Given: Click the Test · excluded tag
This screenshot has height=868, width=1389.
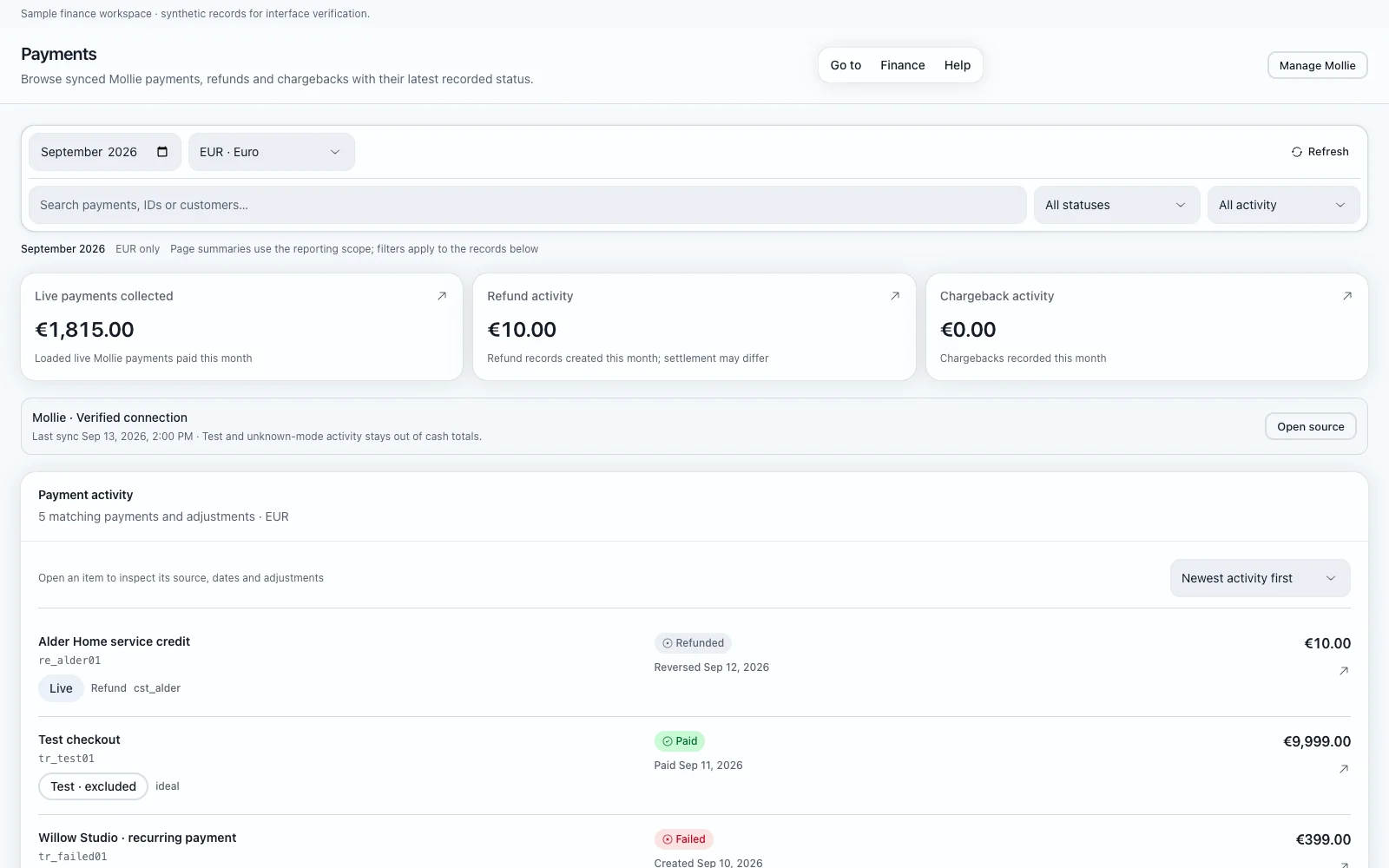Looking at the screenshot, I should (x=93, y=786).
